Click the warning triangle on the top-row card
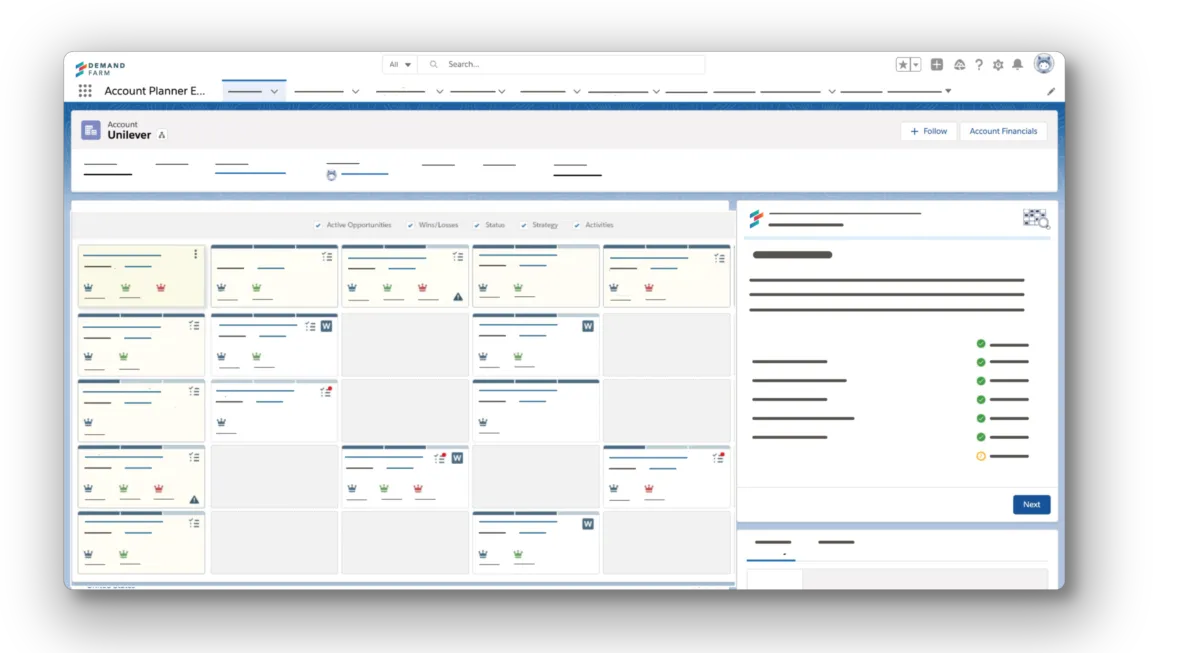Image resolution: width=1200 pixels, height=653 pixels. (457, 297)
